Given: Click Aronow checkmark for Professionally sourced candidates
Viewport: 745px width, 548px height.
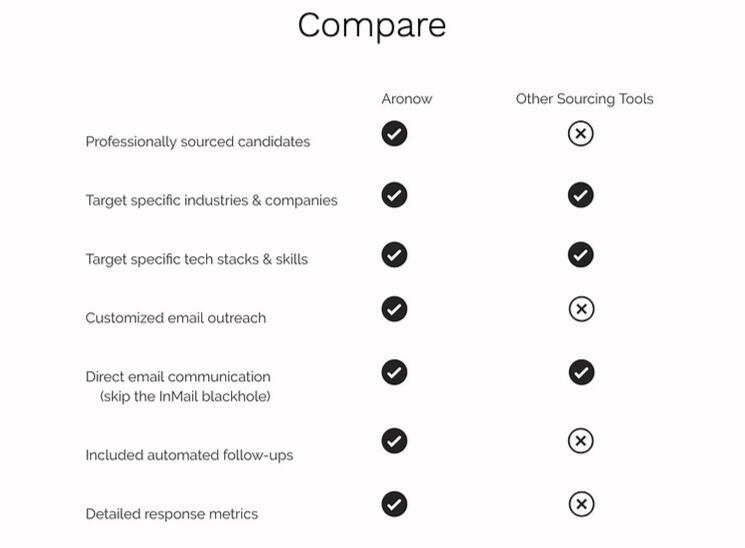Looking at the screenshot, I should click(394, 133).
